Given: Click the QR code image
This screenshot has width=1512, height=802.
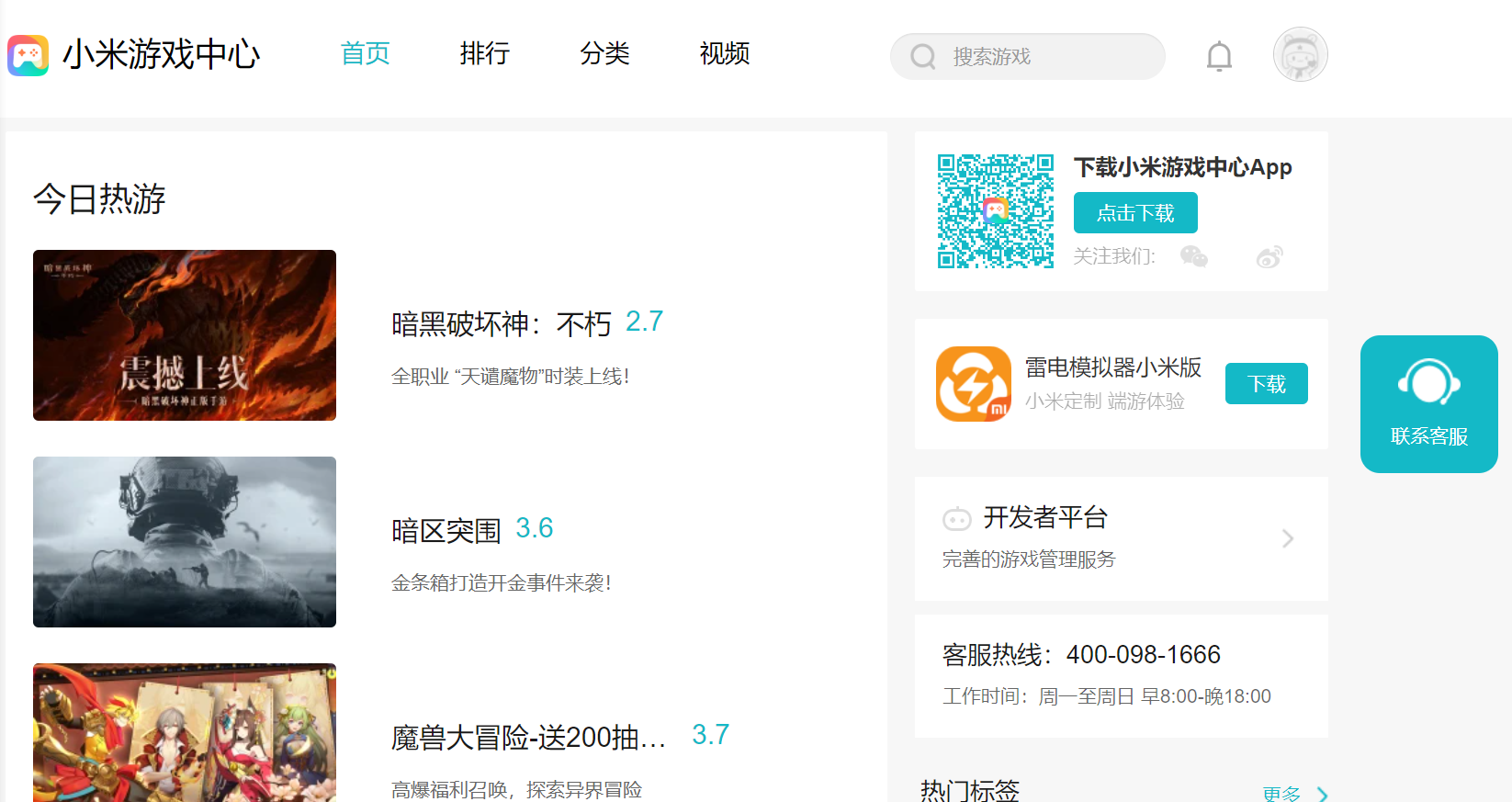Looking at the screenshot, I should 996,211.
